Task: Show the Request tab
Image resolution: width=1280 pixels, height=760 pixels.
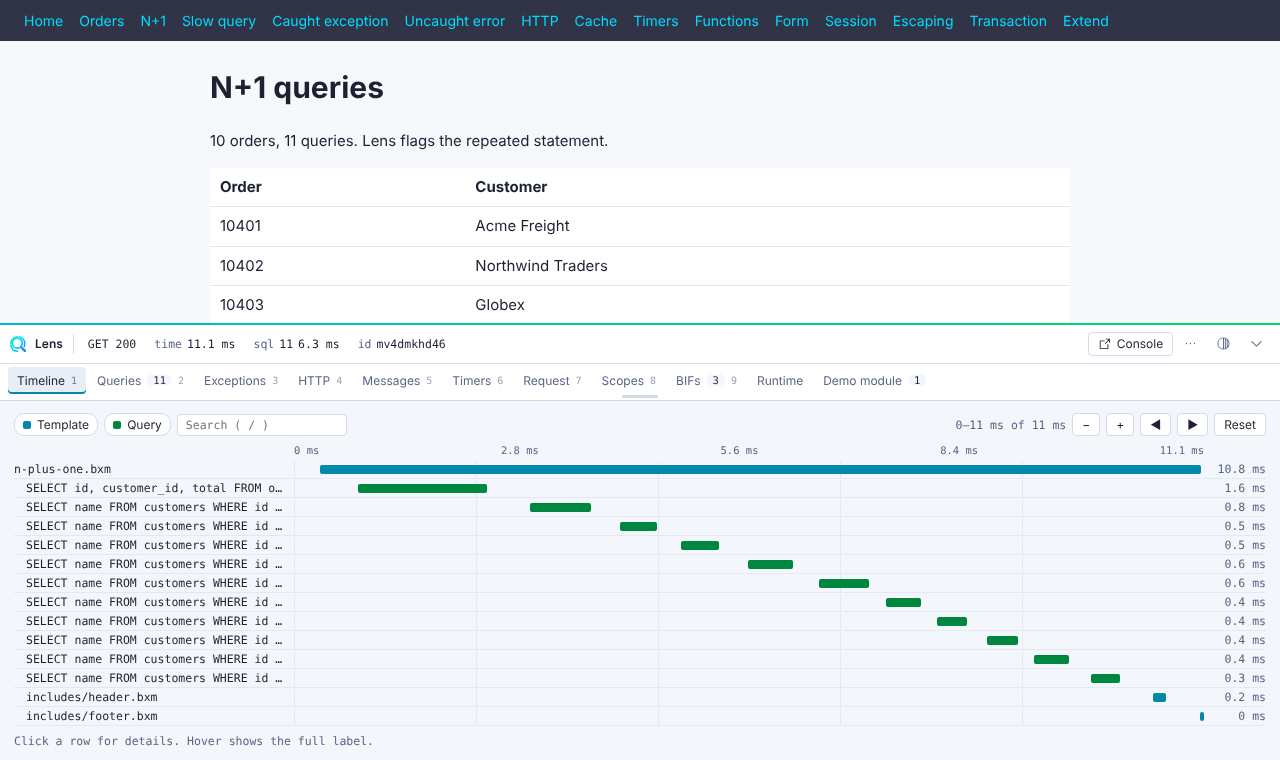Action: (552, 381)
